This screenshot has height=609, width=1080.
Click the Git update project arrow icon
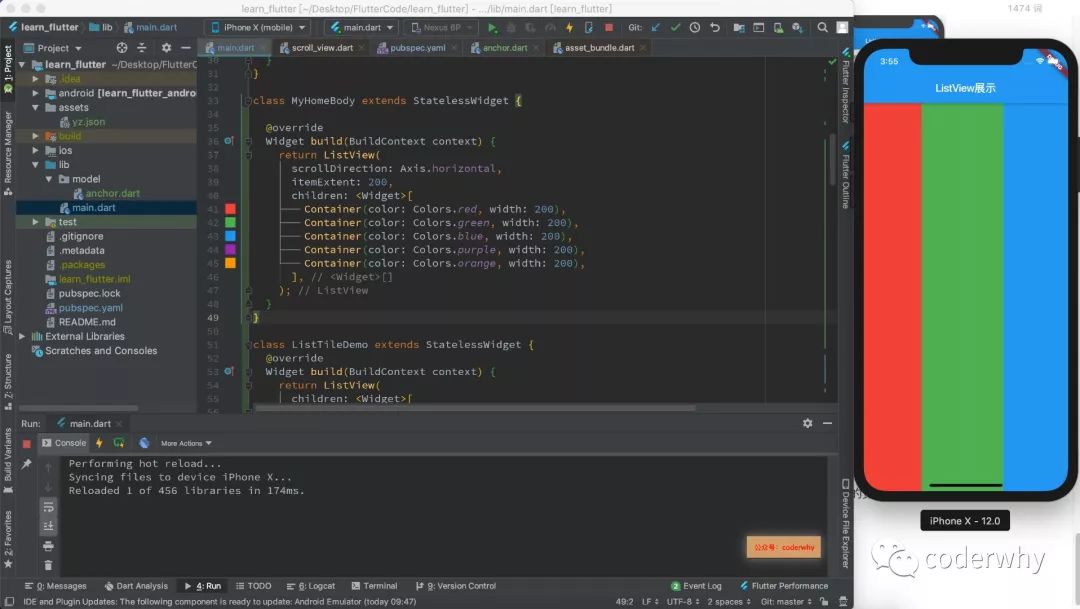(x=656, y=28)
